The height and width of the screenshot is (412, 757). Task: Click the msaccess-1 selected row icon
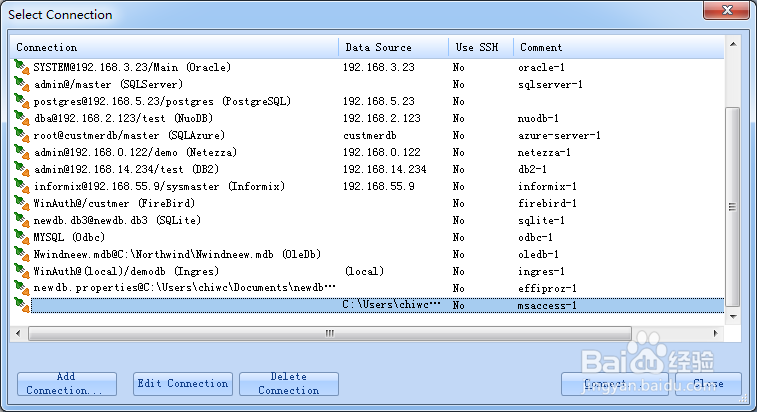22,305
